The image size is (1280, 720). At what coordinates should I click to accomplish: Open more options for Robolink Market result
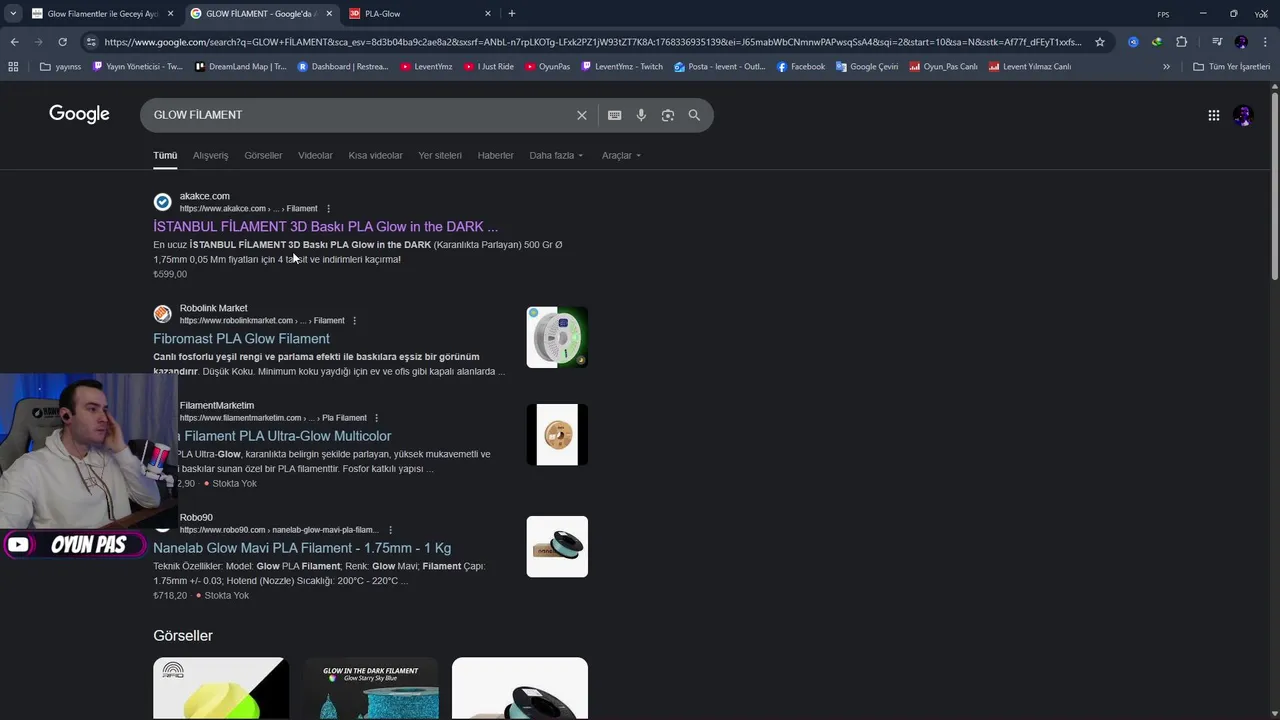pyautogui.click(x=354, y=321)
